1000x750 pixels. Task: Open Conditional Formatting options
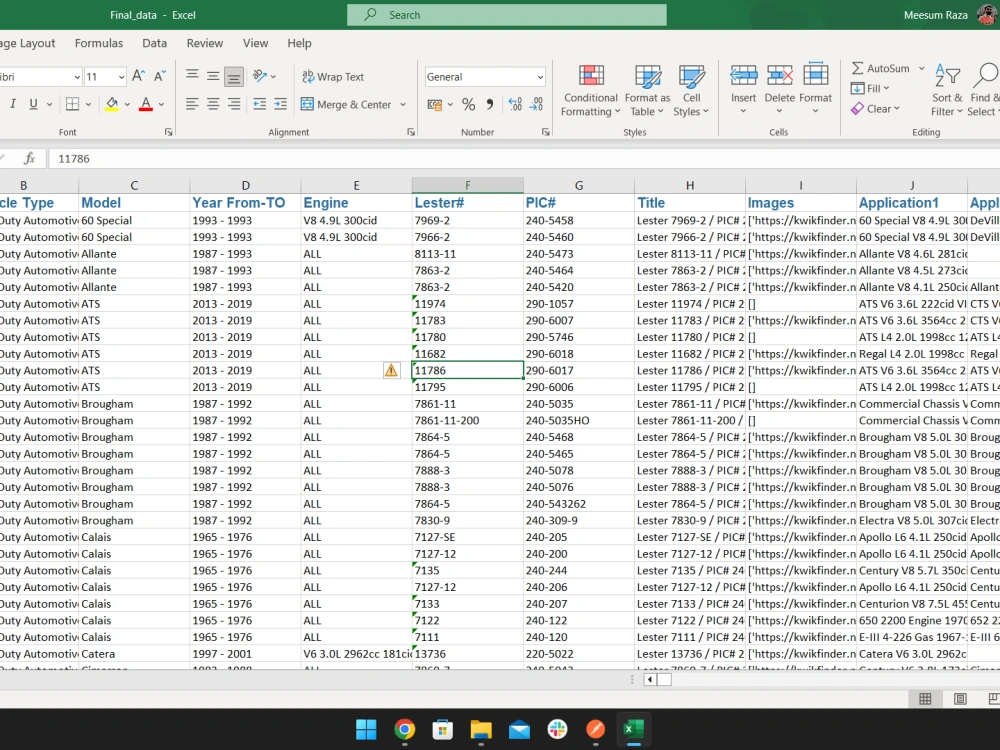pyautogui.click(x=590, y=89)
